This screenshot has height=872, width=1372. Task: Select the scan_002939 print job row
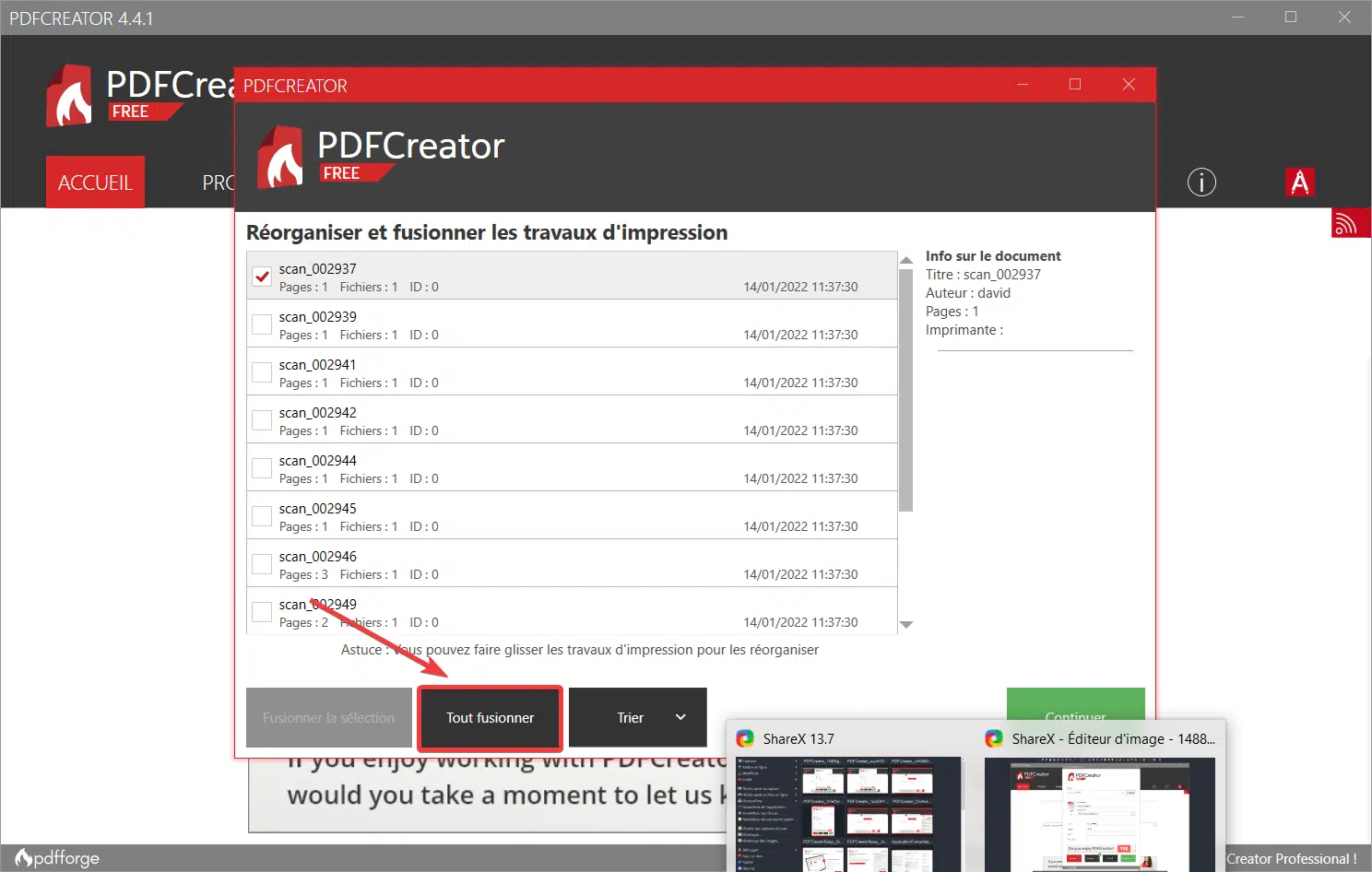[x=572, y=324]
